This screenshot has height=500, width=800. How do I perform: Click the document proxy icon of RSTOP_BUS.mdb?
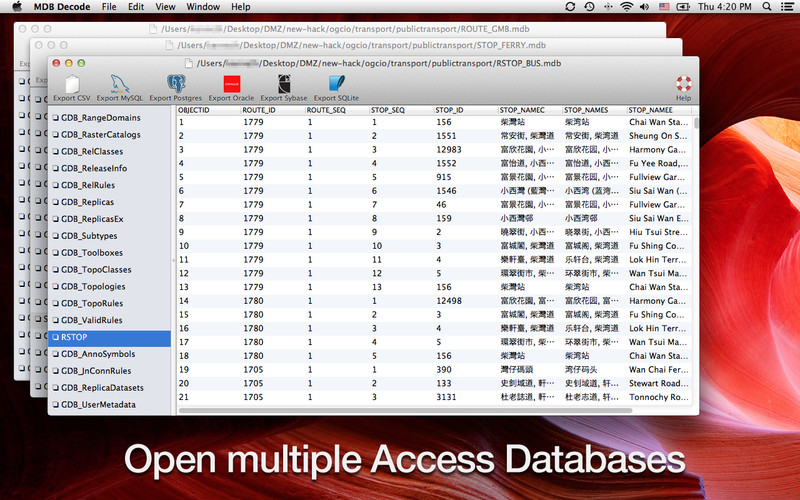188,63
